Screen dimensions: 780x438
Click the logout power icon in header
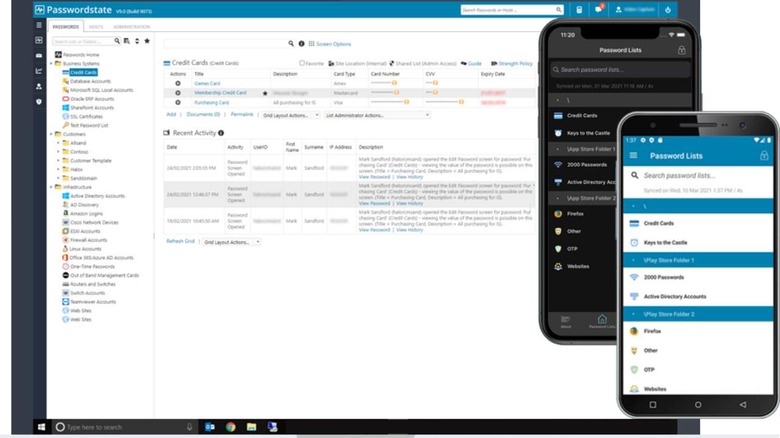tap(668, 9)
